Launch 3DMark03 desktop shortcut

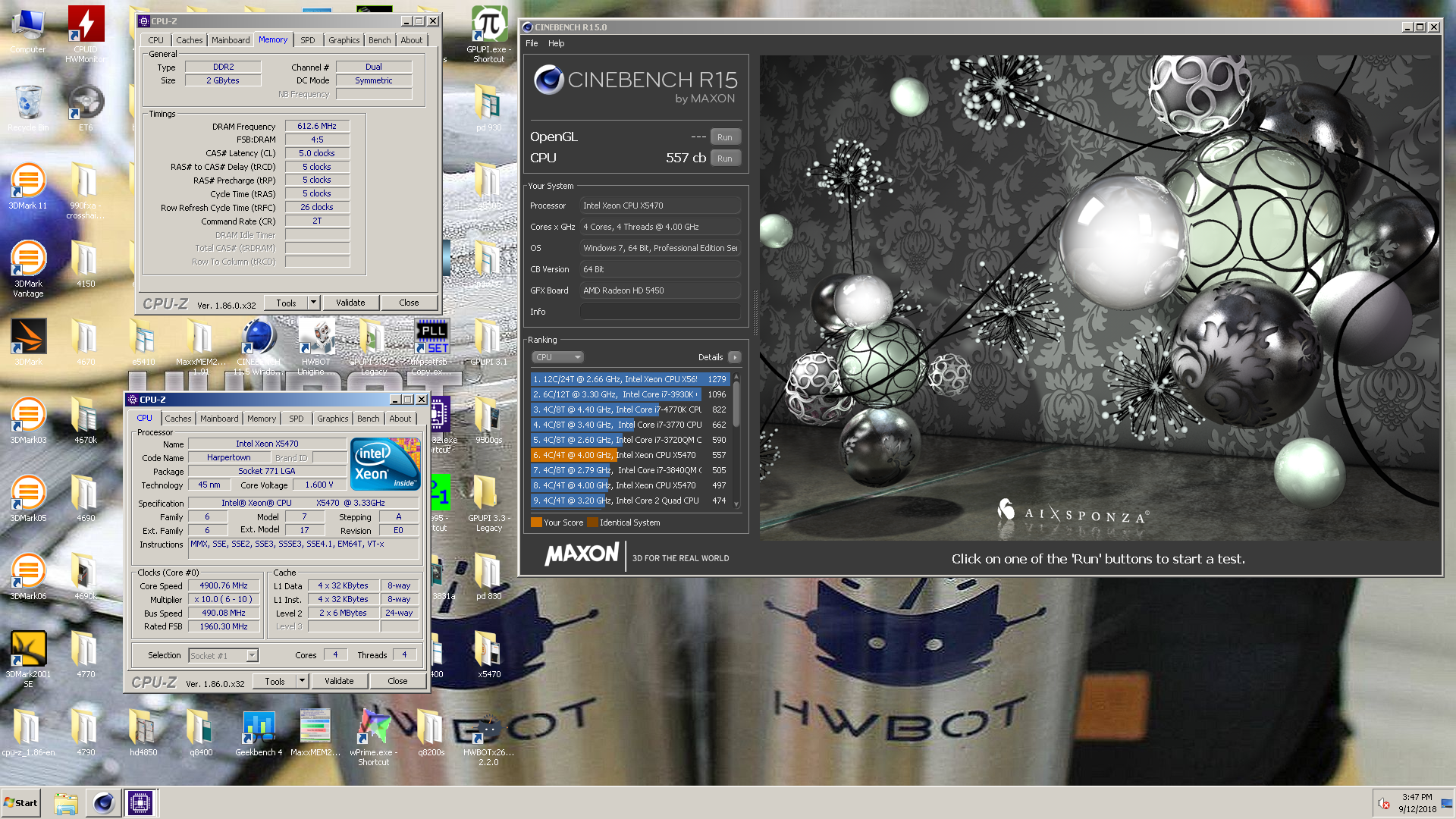click(x=28, y=421)
